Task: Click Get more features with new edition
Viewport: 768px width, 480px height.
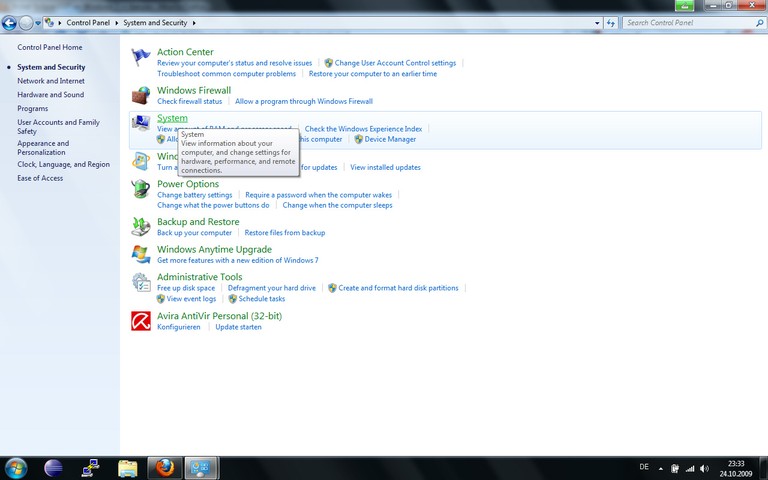Action: click(x=238, y=261)
